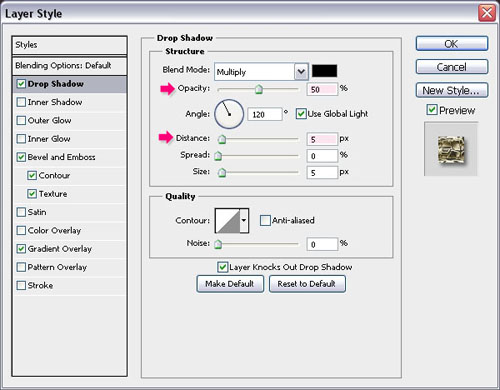The width and height of the screenshot is (500, 390).
Task: Uncheck the Drop Shadow checkbox
Action: pos(21,84)
